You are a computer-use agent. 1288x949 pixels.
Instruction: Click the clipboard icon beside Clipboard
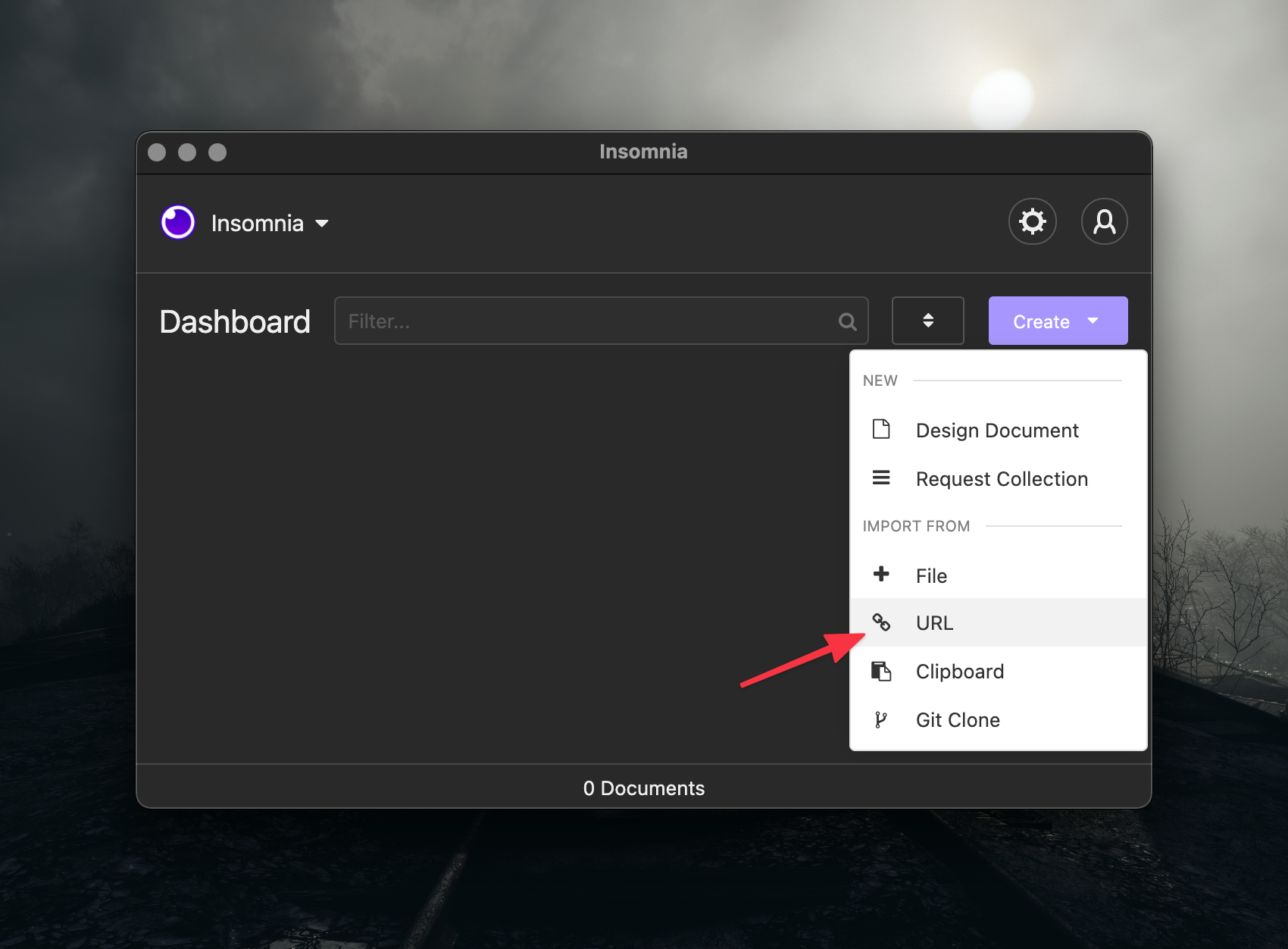coord(881,671)
